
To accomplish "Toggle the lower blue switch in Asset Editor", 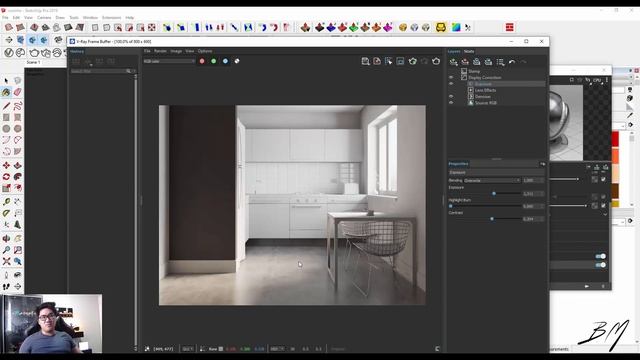I will (600, 265).
